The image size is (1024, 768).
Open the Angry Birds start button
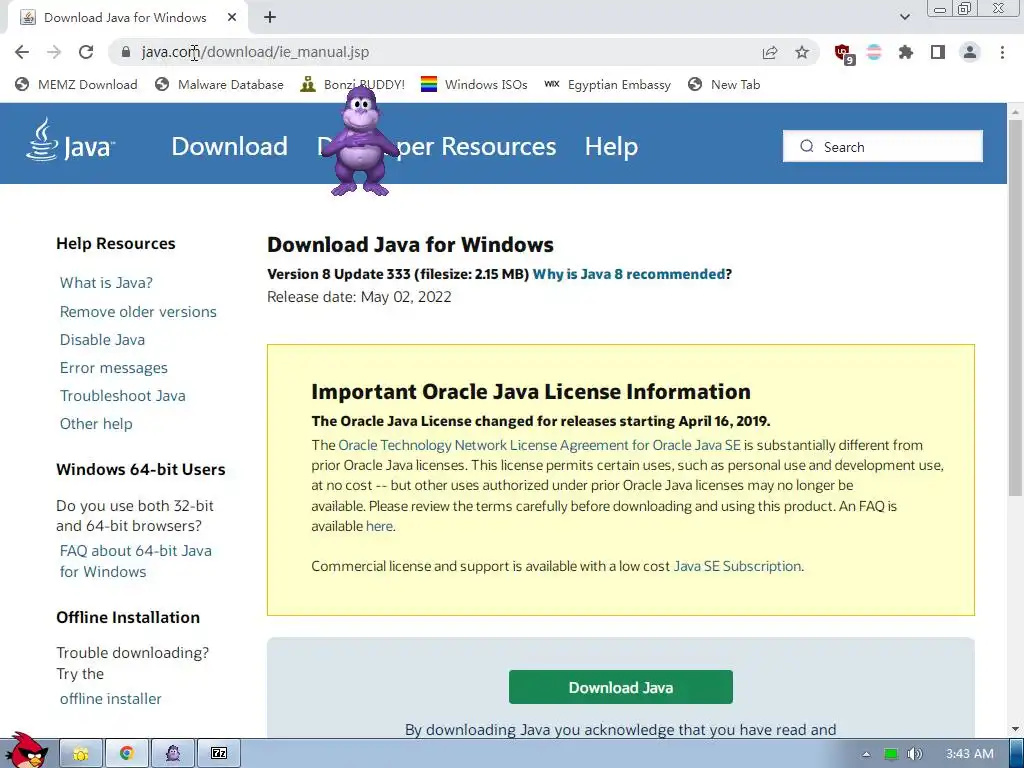pos(25,751)
